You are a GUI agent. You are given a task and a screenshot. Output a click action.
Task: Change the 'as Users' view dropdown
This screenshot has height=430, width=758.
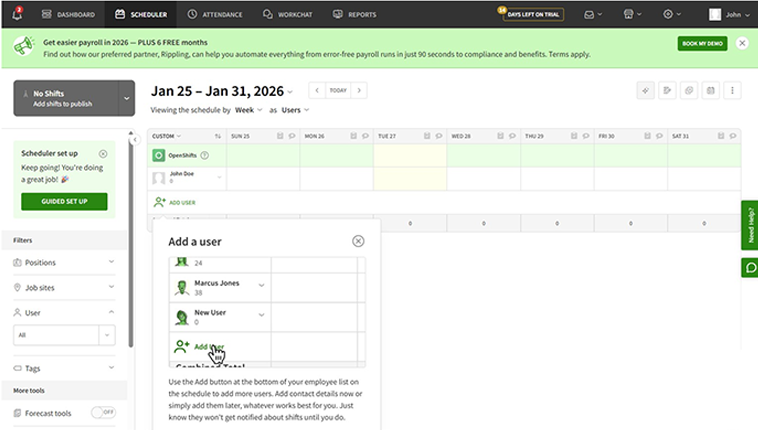click(295, 110)
